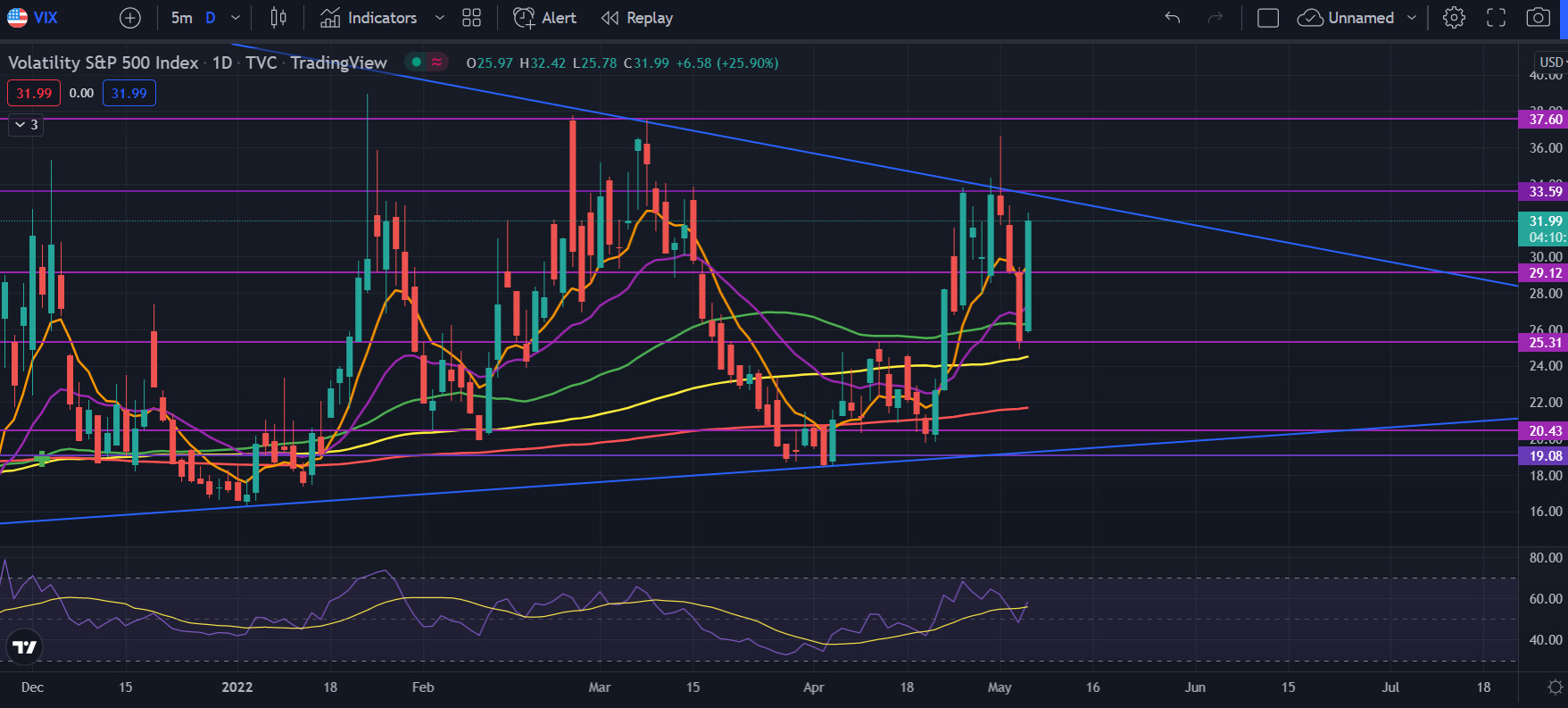The image size is (1568, 708).
Task: Open chart settings gear
Action: [1454, 18]
